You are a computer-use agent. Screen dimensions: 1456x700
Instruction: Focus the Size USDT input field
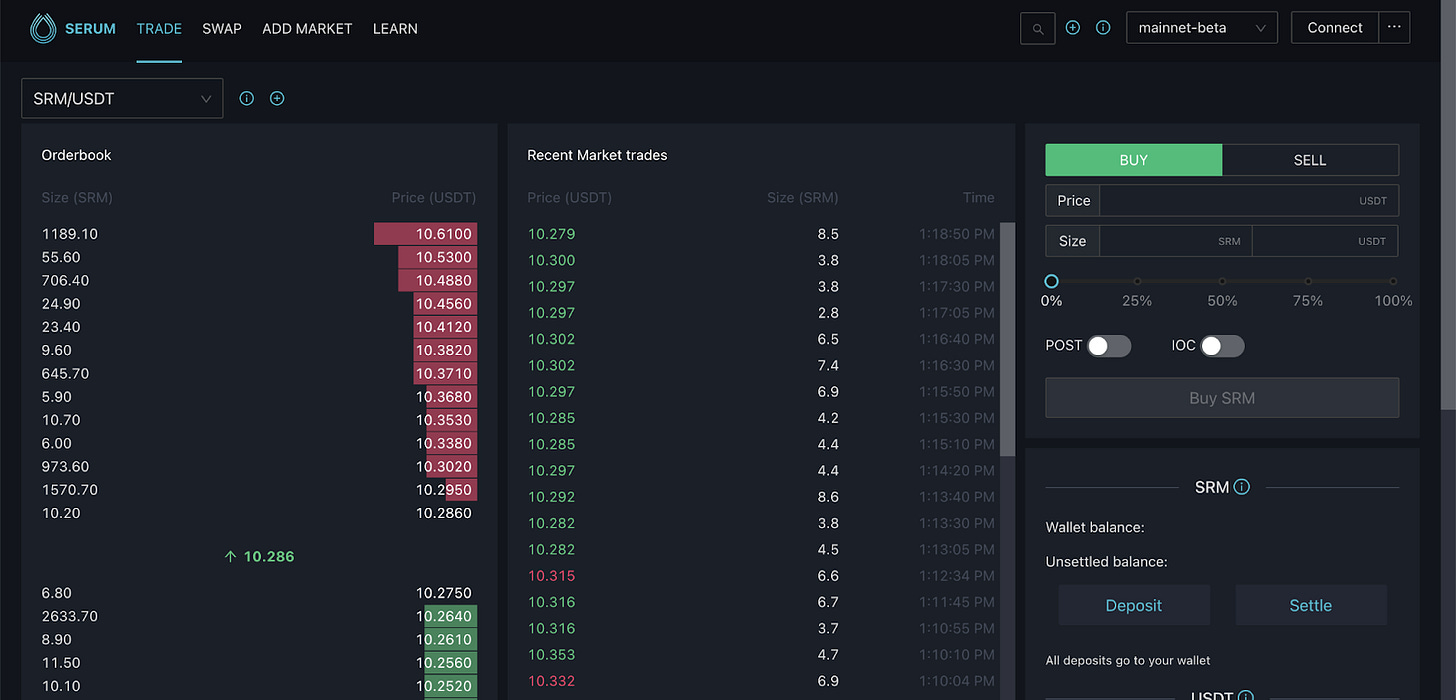pyautogui.click(x=1325, y=241)
